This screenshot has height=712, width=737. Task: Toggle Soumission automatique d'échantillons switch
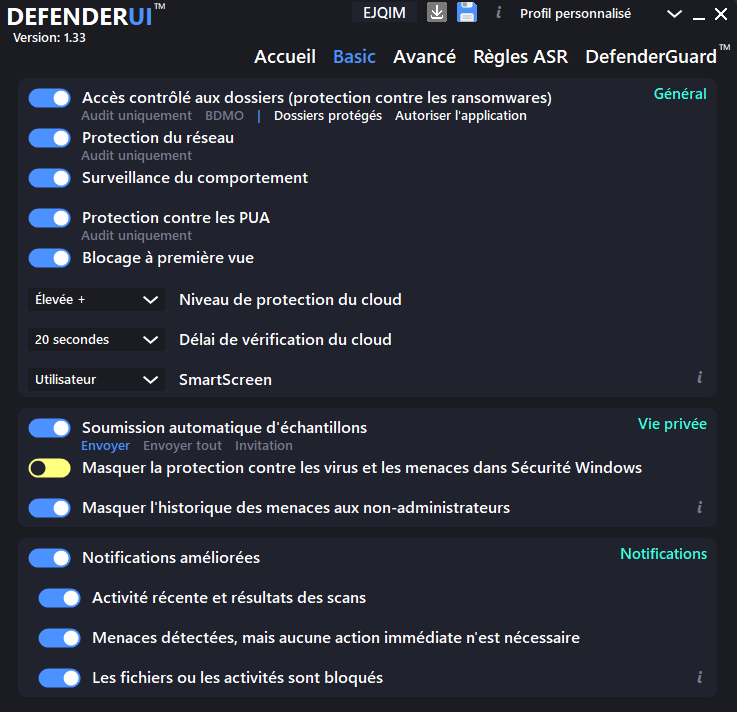click(49, 428)
